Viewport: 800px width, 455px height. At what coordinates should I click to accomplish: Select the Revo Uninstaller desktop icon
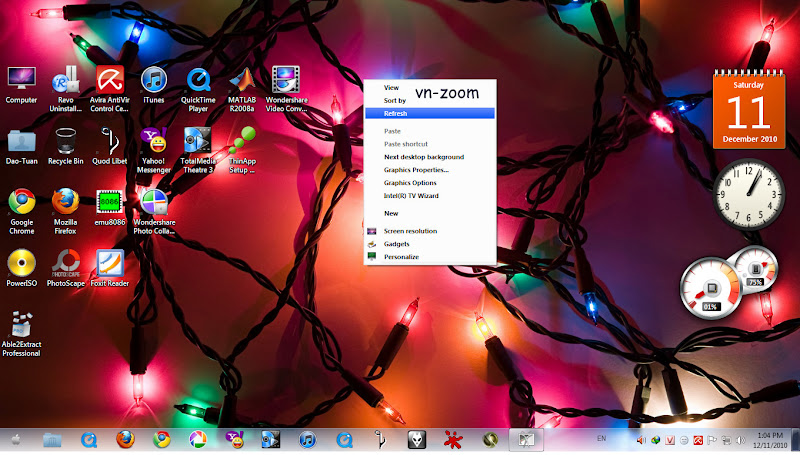[65, 89]
